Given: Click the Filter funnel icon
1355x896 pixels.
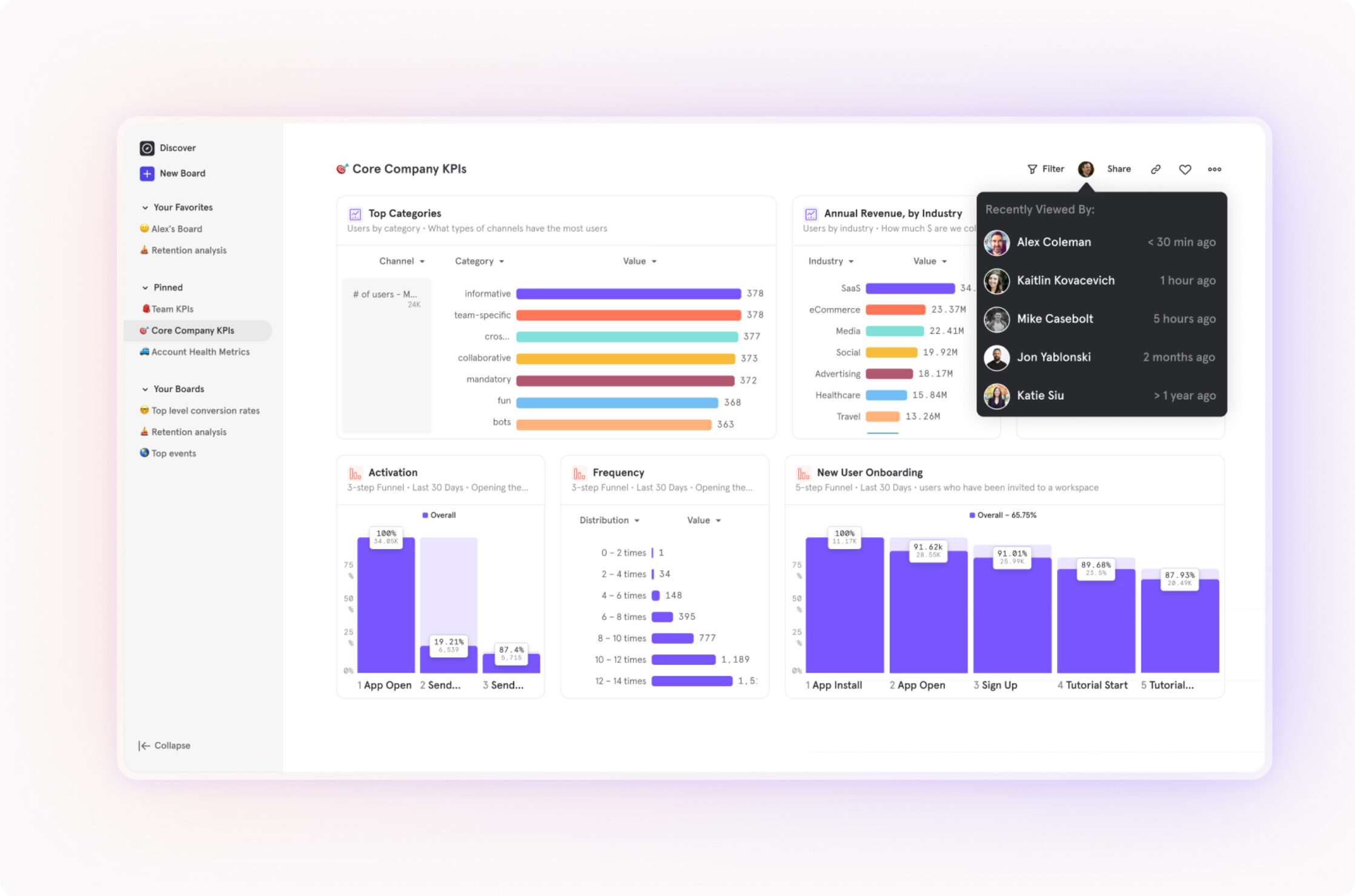Looking at the screenshot, I should [1032, 170].
